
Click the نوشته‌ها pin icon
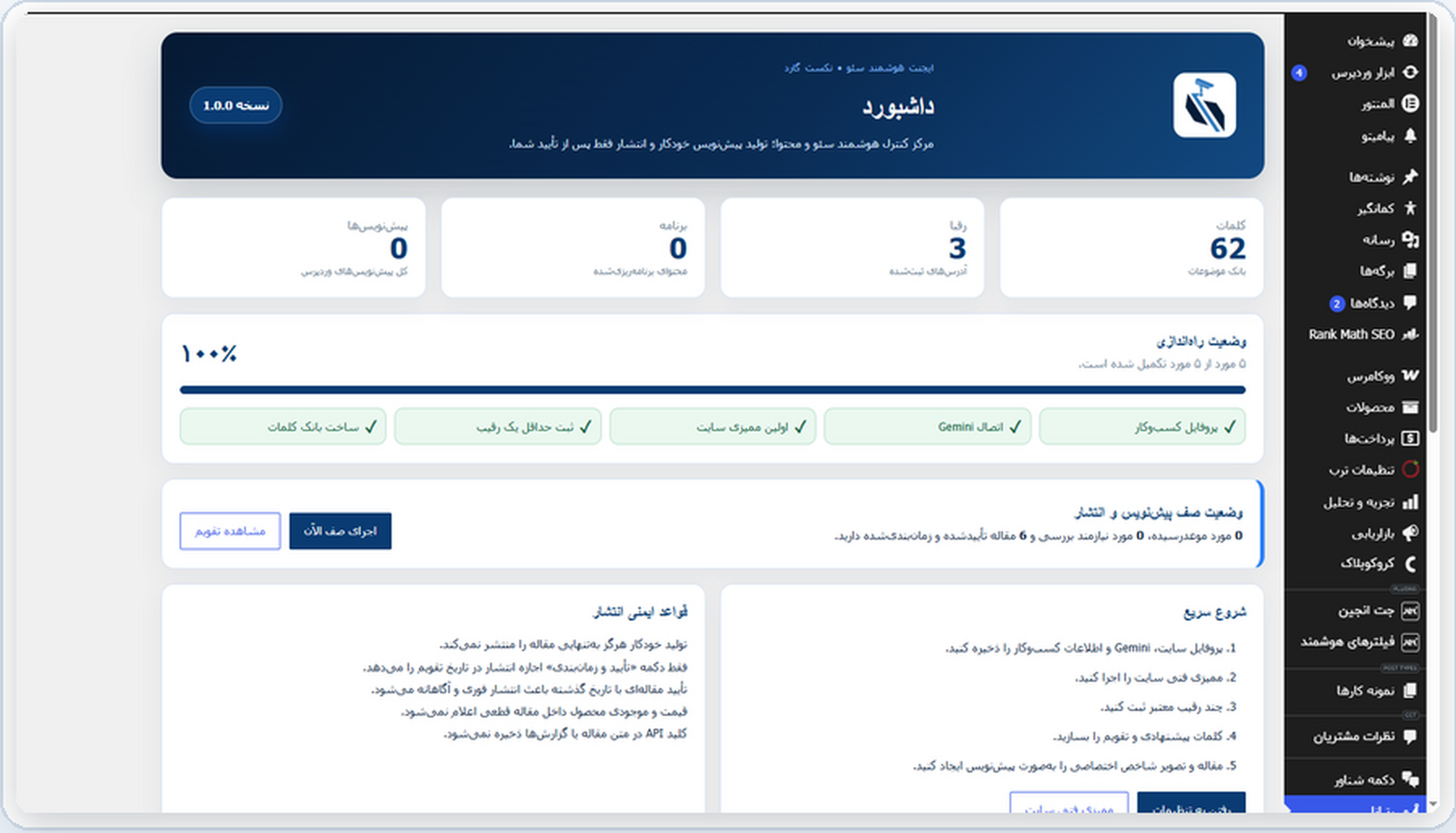(x=1410, y=176)
